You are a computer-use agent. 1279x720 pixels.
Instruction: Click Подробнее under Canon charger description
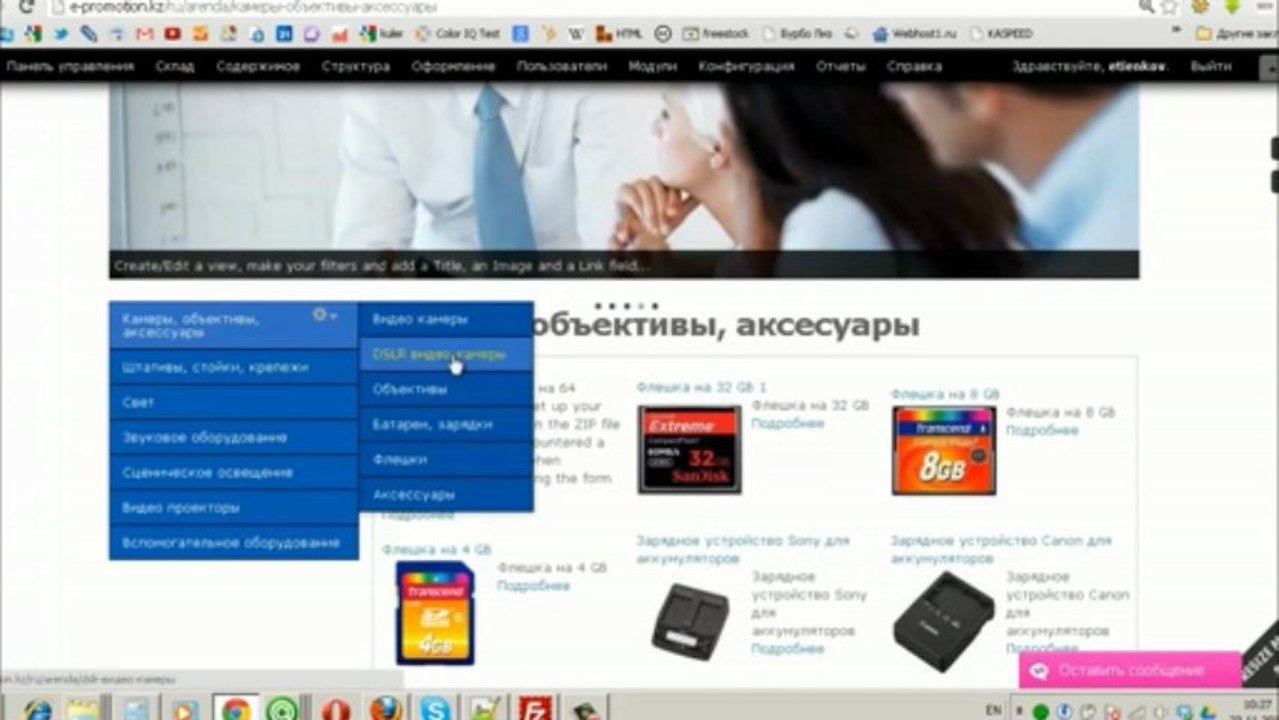1042,649
